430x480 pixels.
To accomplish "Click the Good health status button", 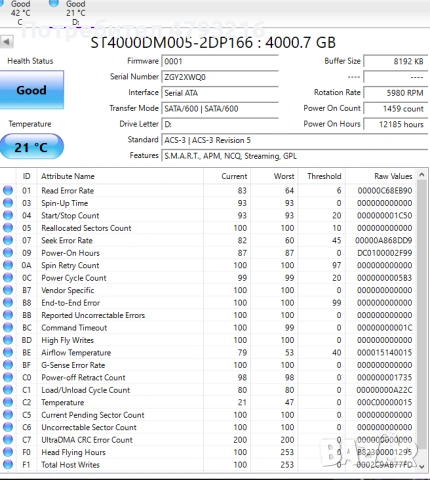I will (x=31, y=90).
